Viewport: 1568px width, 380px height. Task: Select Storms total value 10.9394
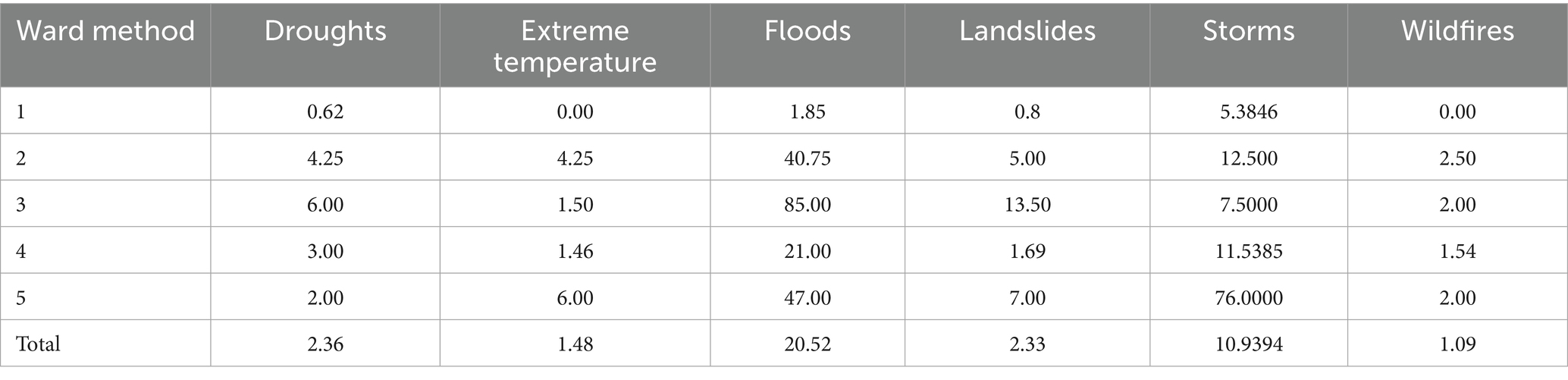coord(1249,344)
